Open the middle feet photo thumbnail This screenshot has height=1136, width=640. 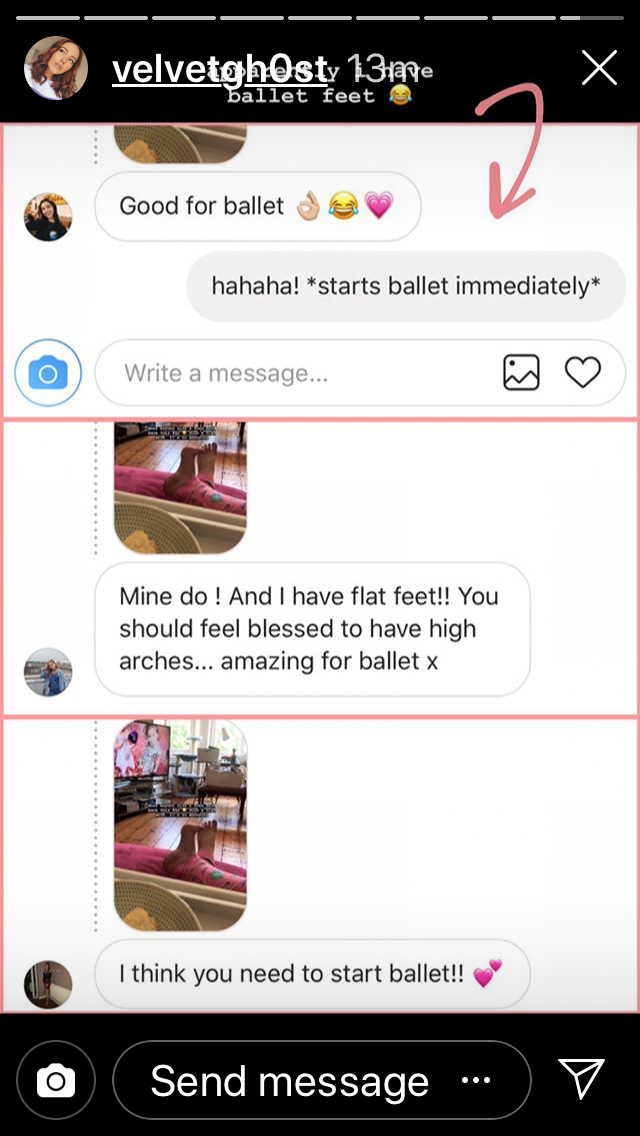(180, 488)
